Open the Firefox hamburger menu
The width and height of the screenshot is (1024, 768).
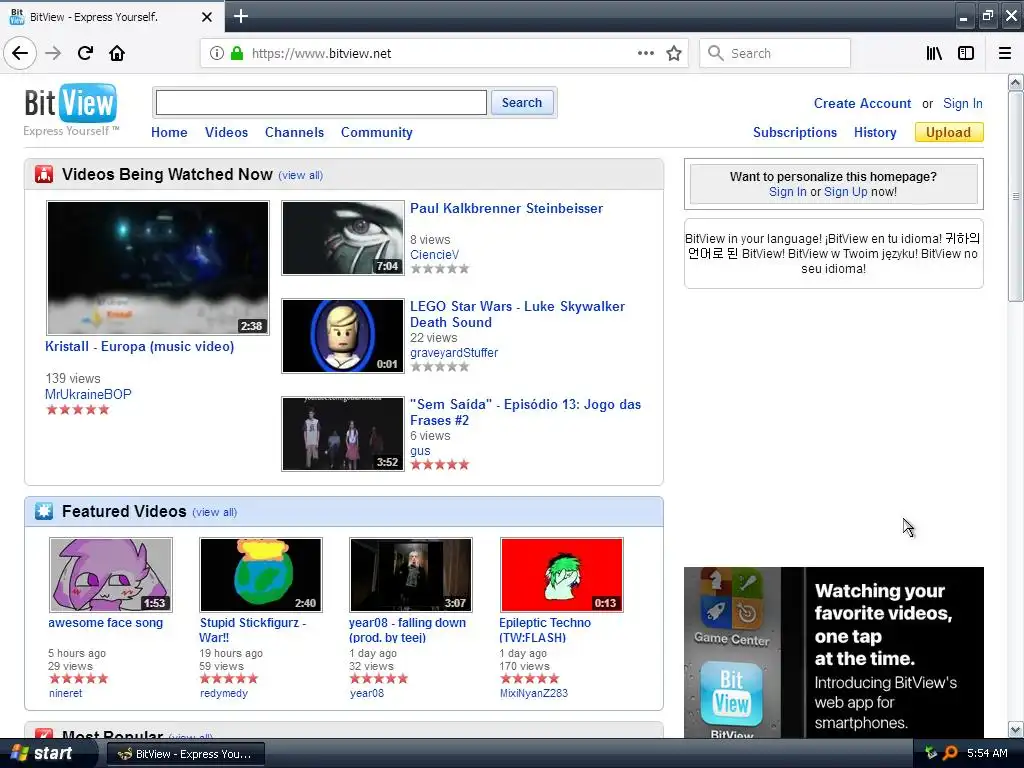(1004, 53)
